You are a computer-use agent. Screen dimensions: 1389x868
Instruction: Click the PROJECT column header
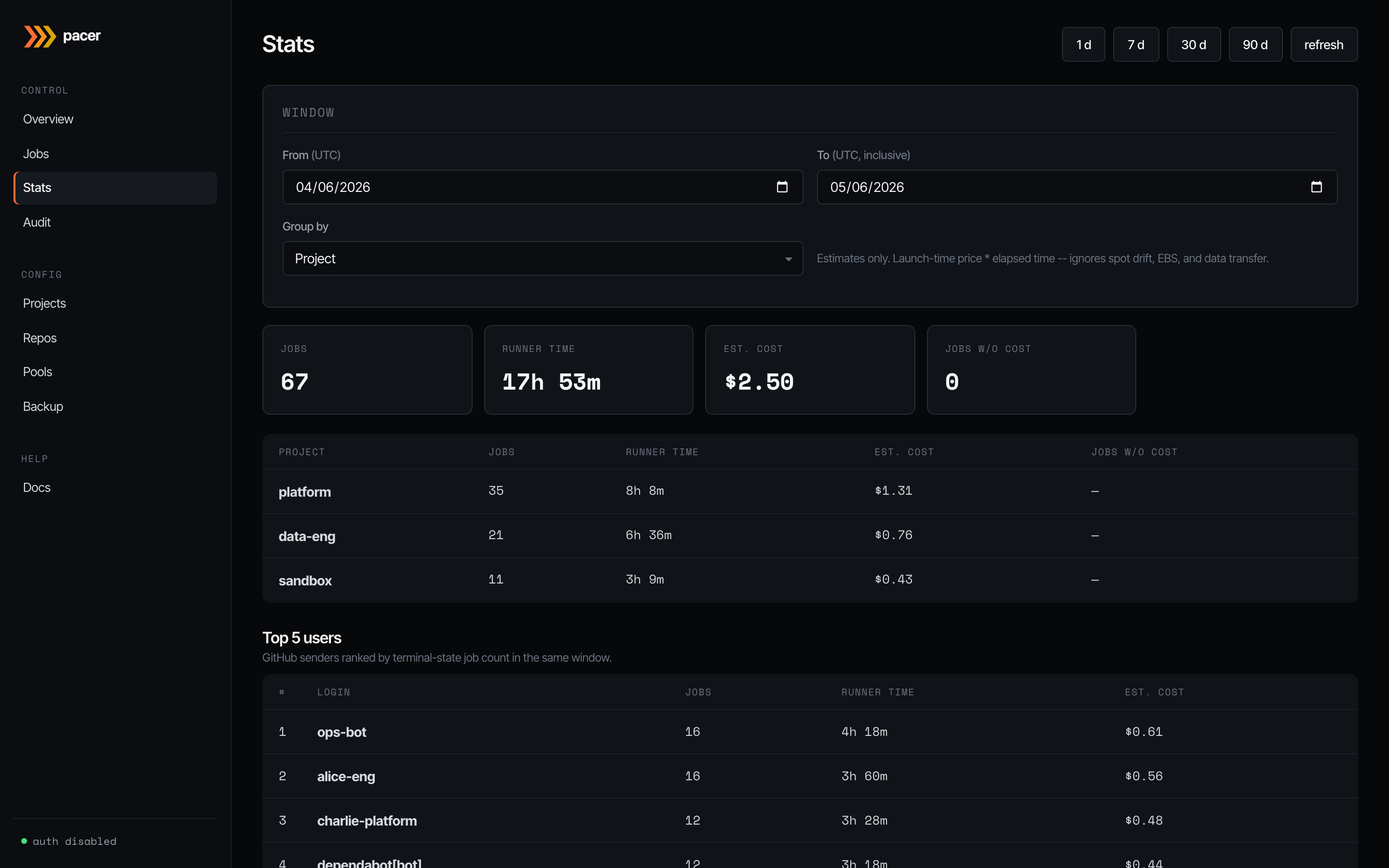pos(302,452)
